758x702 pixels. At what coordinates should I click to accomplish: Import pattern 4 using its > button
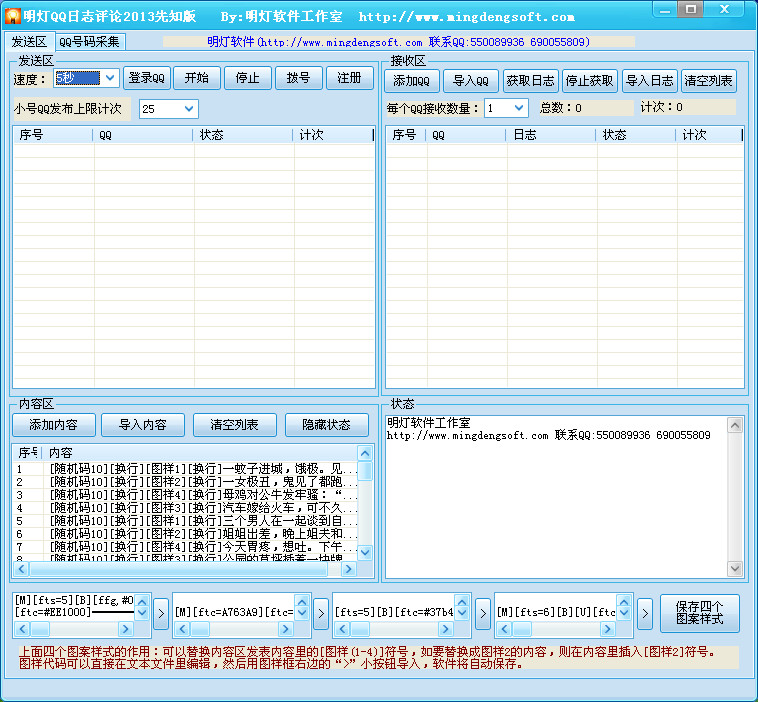point(645,614)
